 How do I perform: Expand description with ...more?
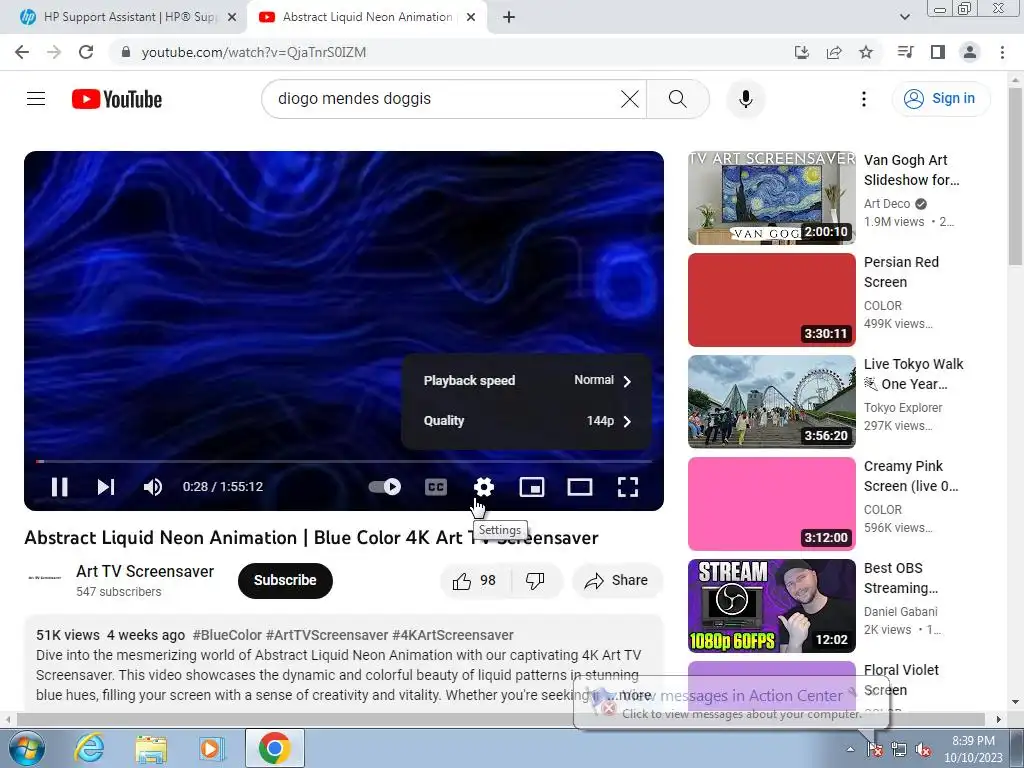(x=631, y=696)
